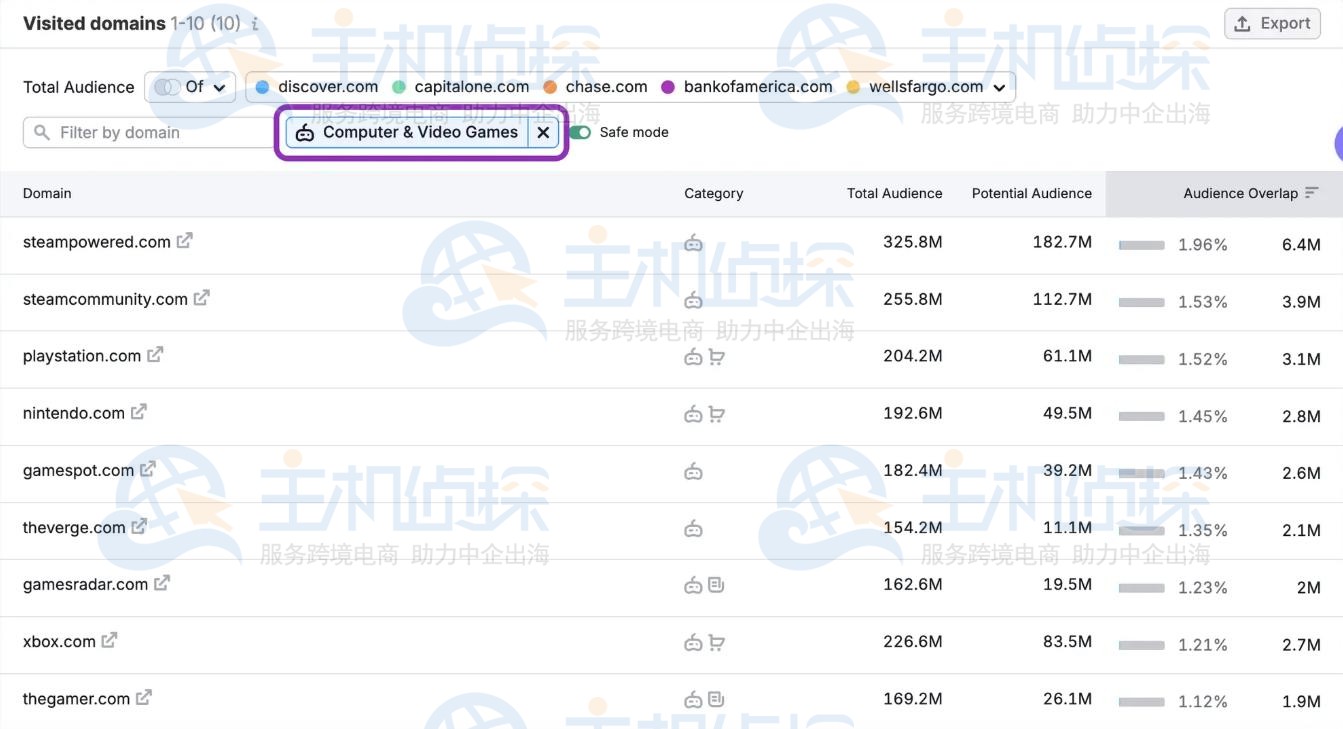Open the Of comparison dropdown
The image size is (1343, 729).
pos(219,86)
